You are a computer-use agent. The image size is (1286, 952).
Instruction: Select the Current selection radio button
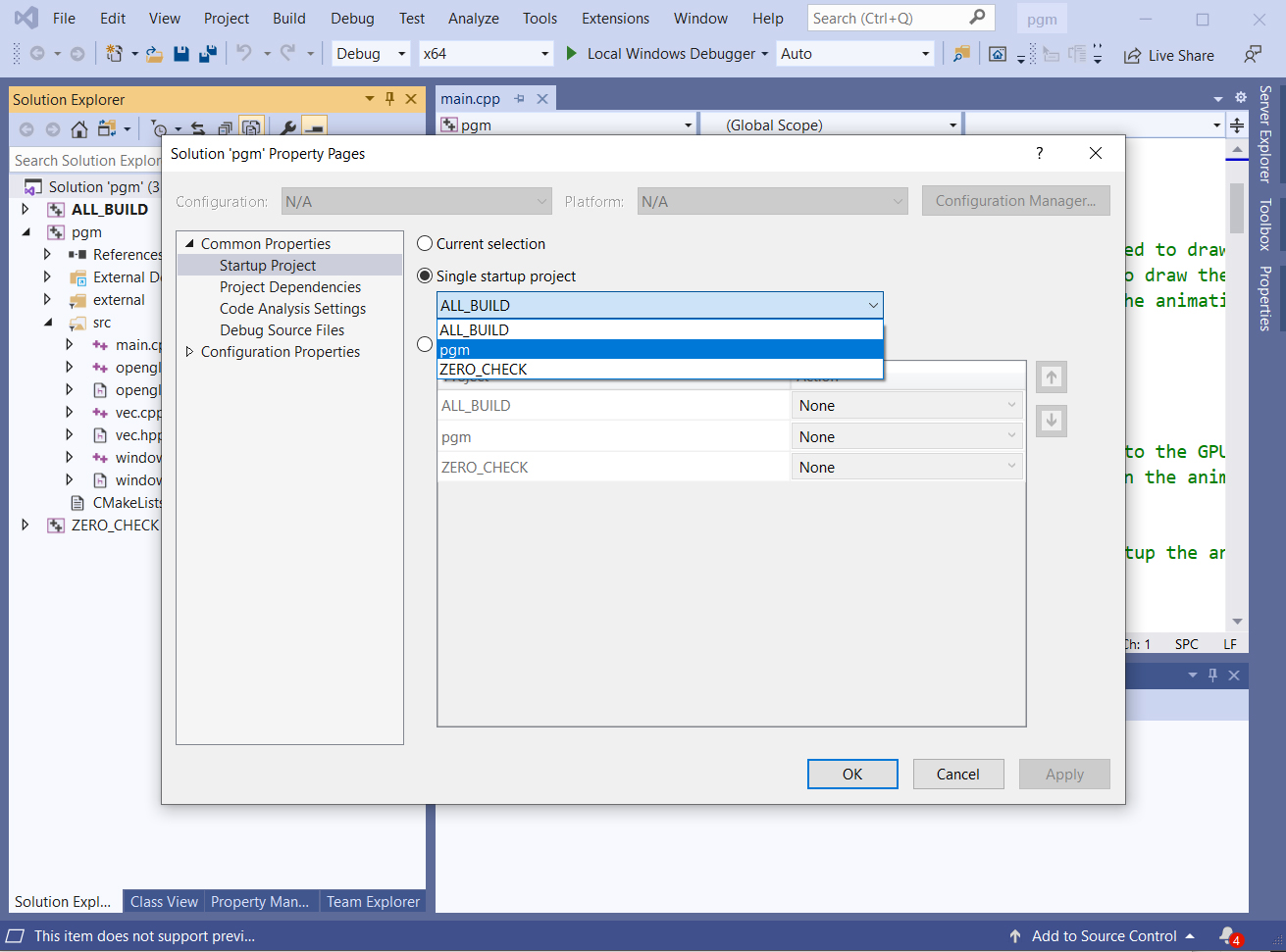pos(425,244)
